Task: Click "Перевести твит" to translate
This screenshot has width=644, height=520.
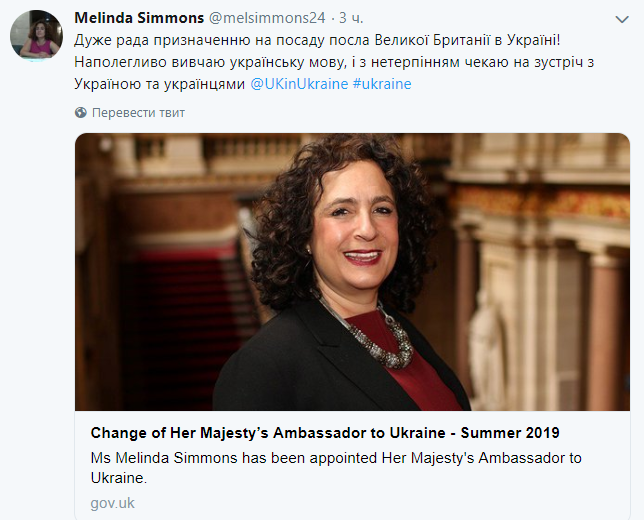Action: coord(138,113)
